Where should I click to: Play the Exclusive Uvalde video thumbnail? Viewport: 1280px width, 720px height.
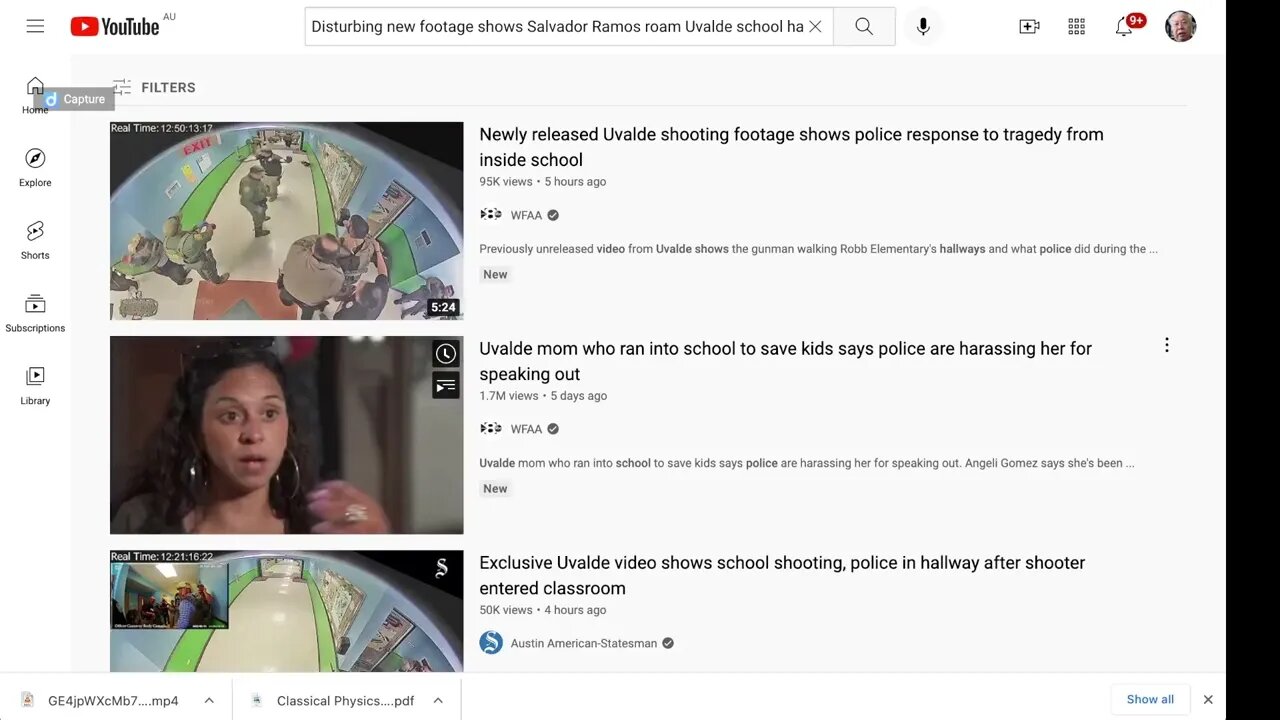(x=286, y=611)
